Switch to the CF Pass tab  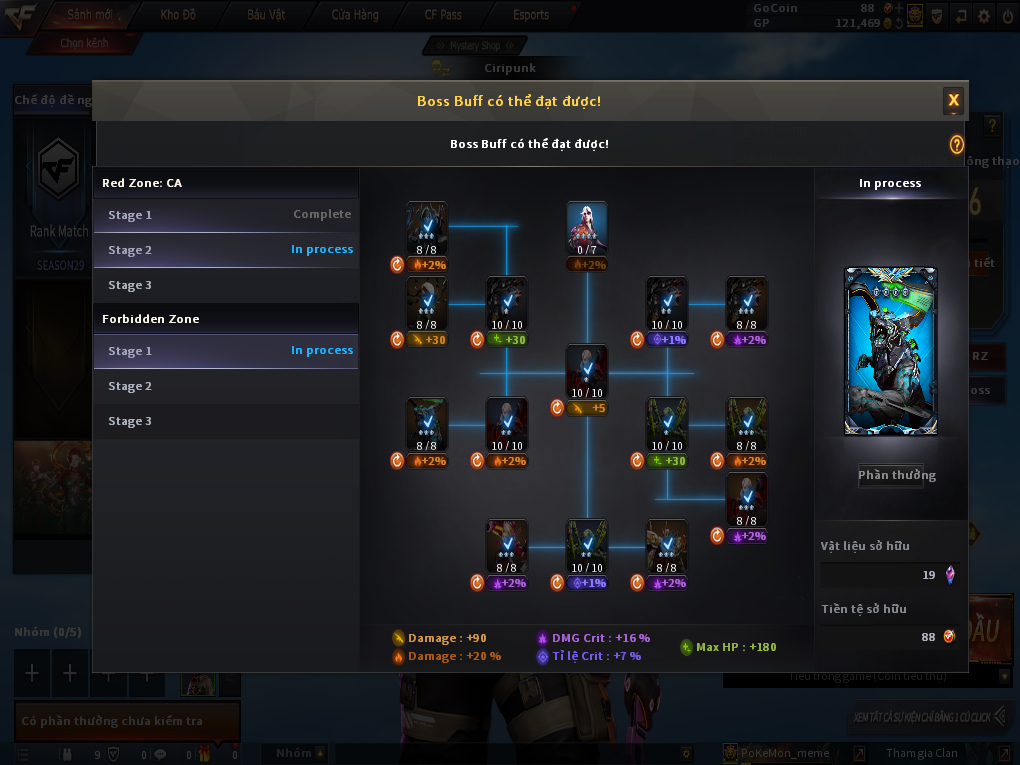coord(443,14)
